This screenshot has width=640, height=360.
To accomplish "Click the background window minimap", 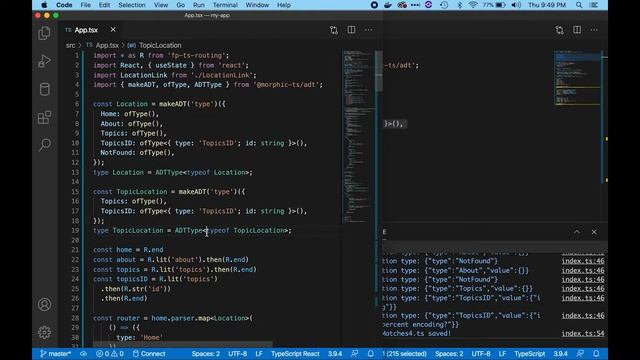I will [577, 78].
